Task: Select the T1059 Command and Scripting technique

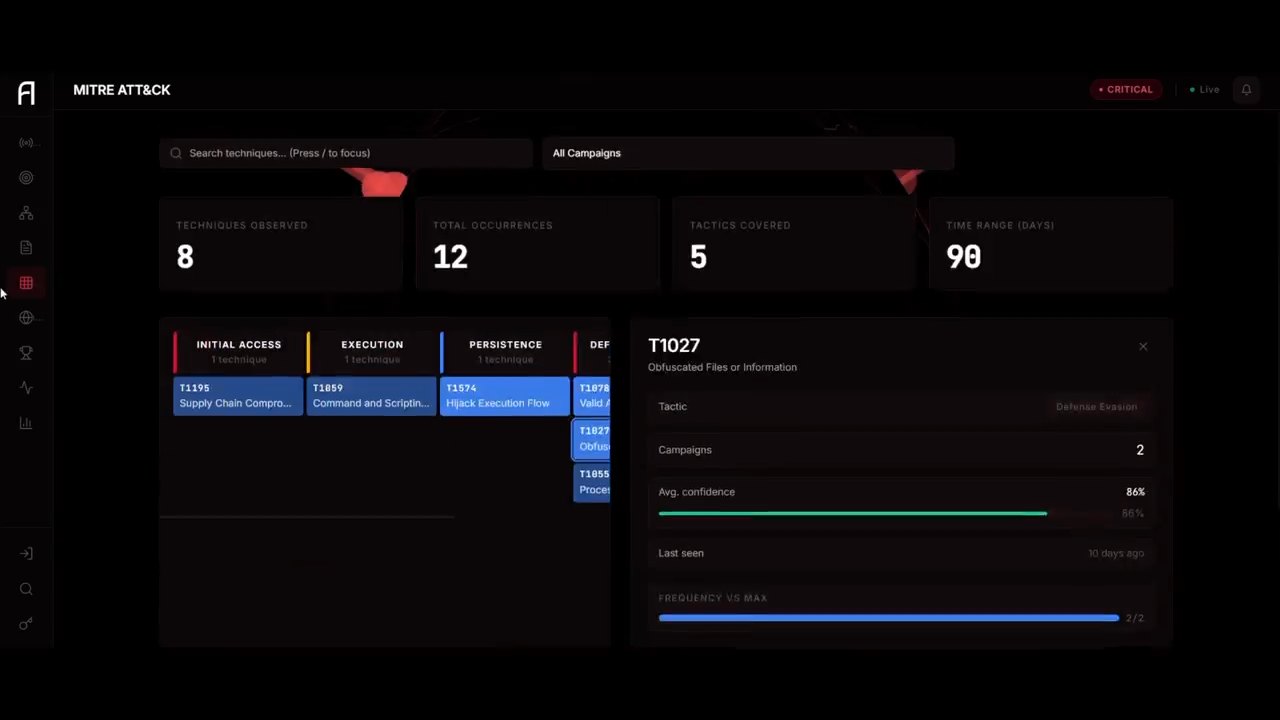Action: [x=371, y=396]
